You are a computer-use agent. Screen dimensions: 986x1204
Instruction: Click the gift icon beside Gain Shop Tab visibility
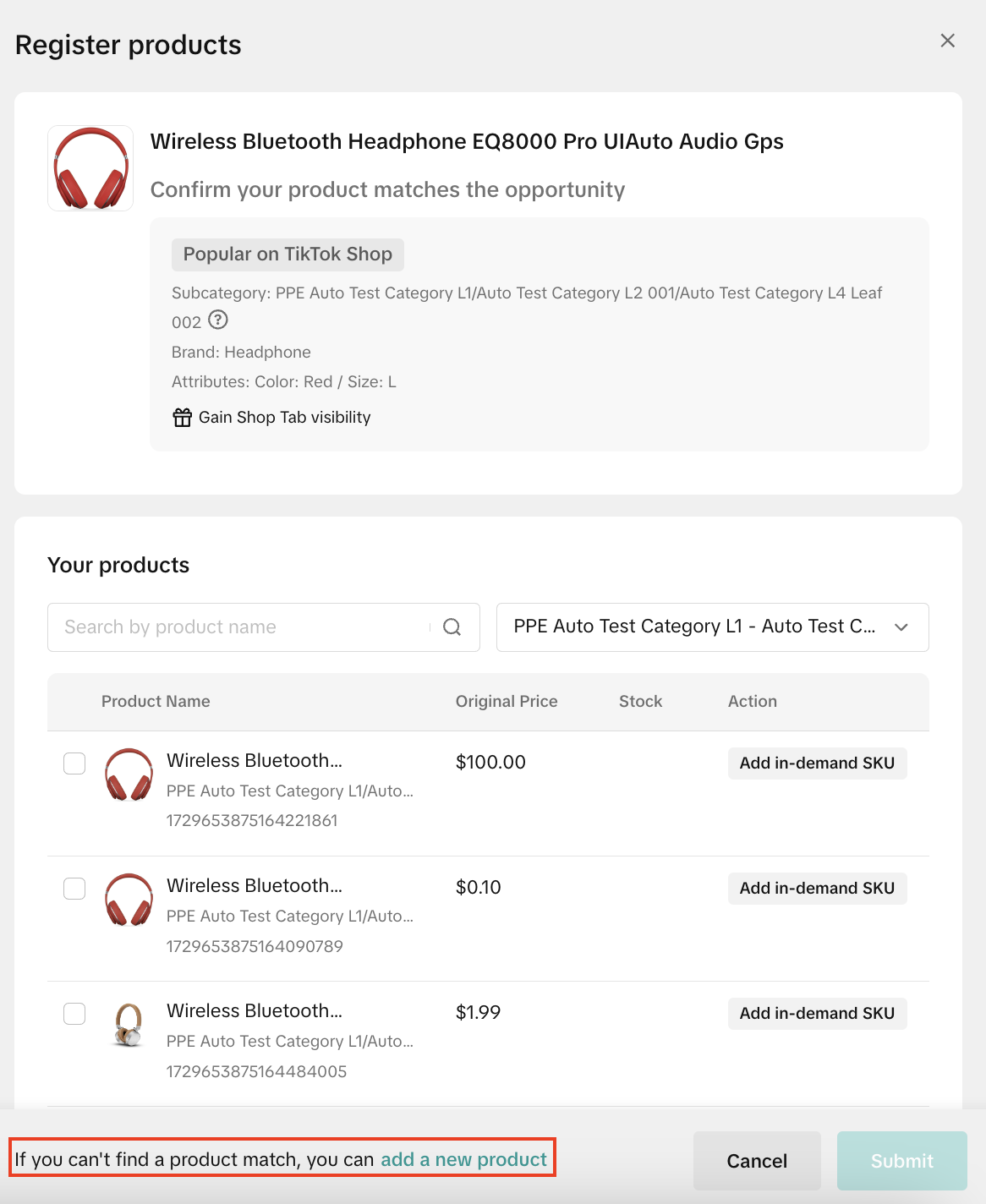(x=182, y=418)
